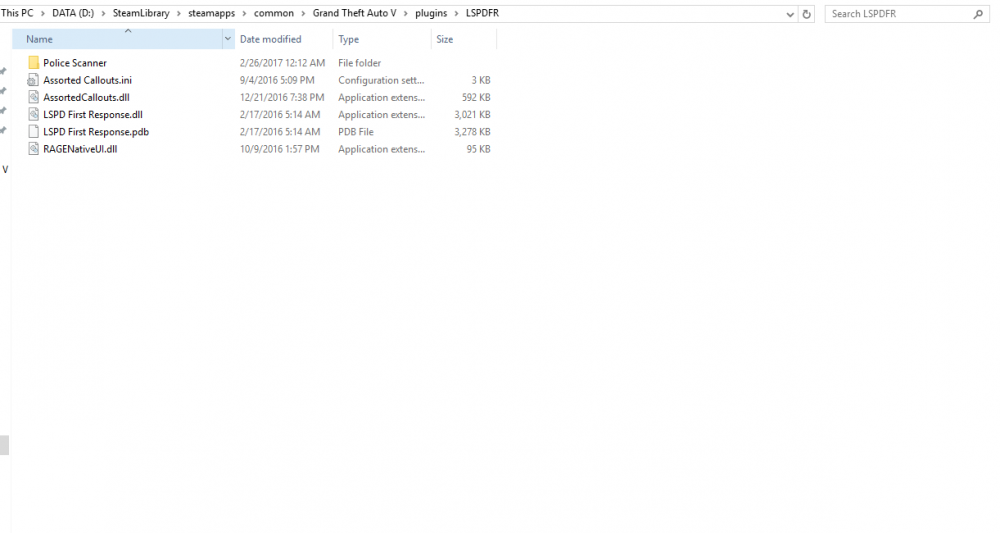Click date 10/9/2016 1:57 PM

point(279,149)
